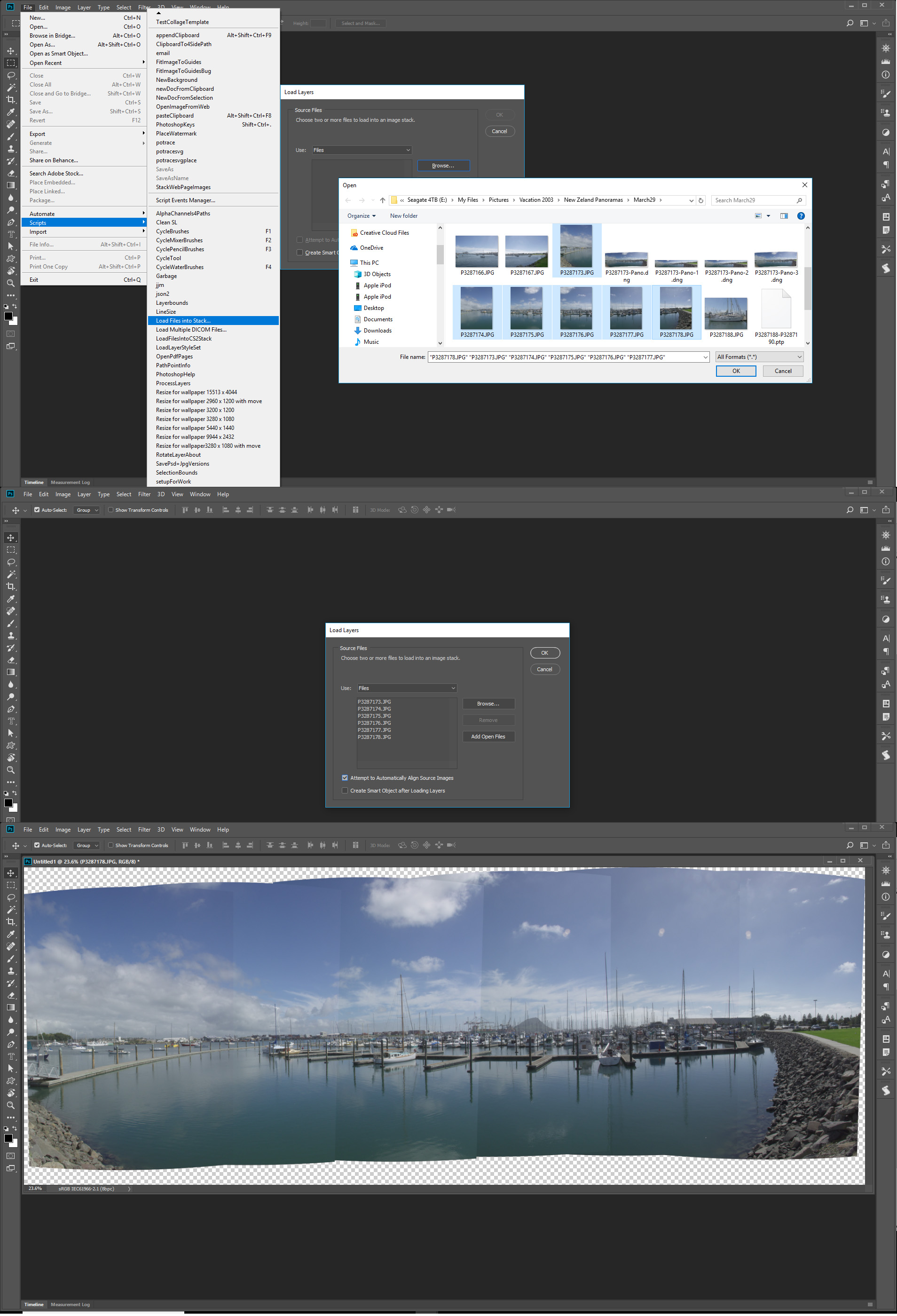Open the Auto-Select Group dropdown
Image resolution: width=897 pixels, height=1316 pixels.
pyautogui.click(x=86, y=510)
